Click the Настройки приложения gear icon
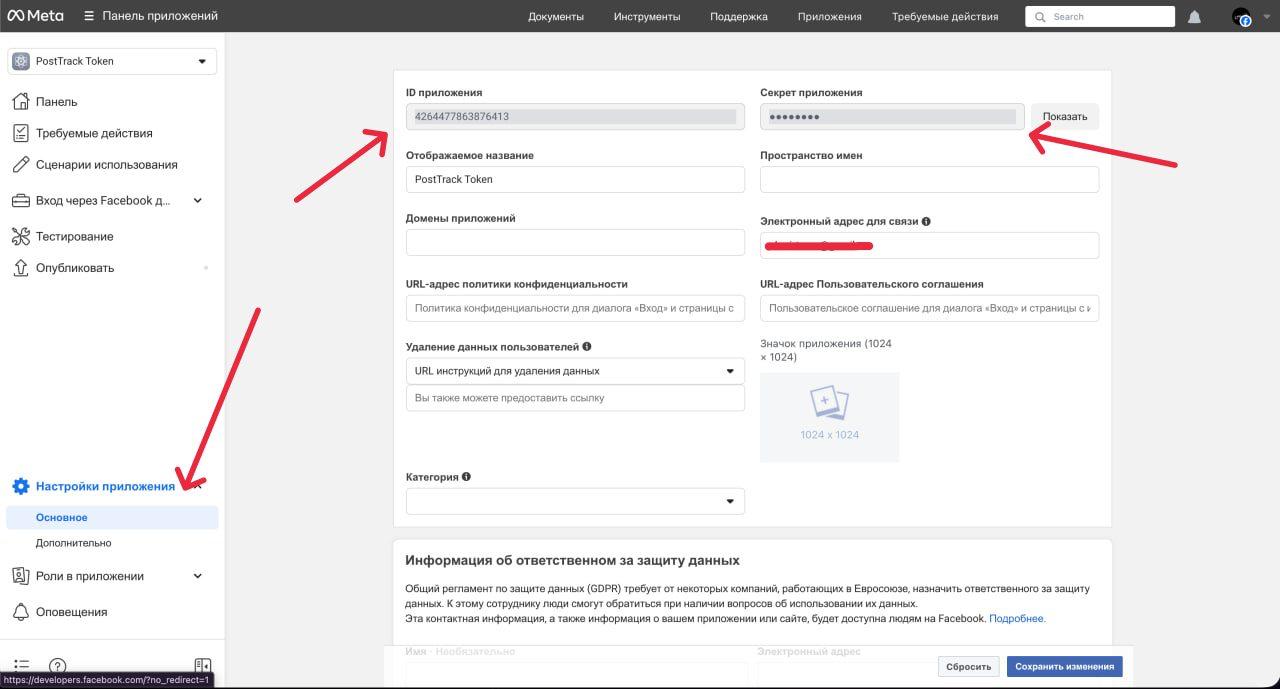1280x689 pixels. [x=20, y=486]
